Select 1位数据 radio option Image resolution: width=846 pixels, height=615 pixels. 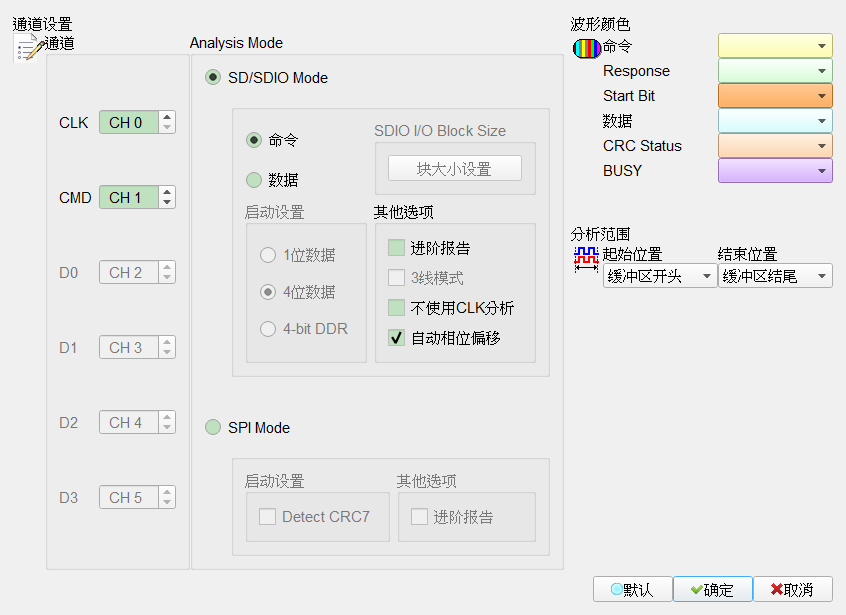click(x=268, y=255)
